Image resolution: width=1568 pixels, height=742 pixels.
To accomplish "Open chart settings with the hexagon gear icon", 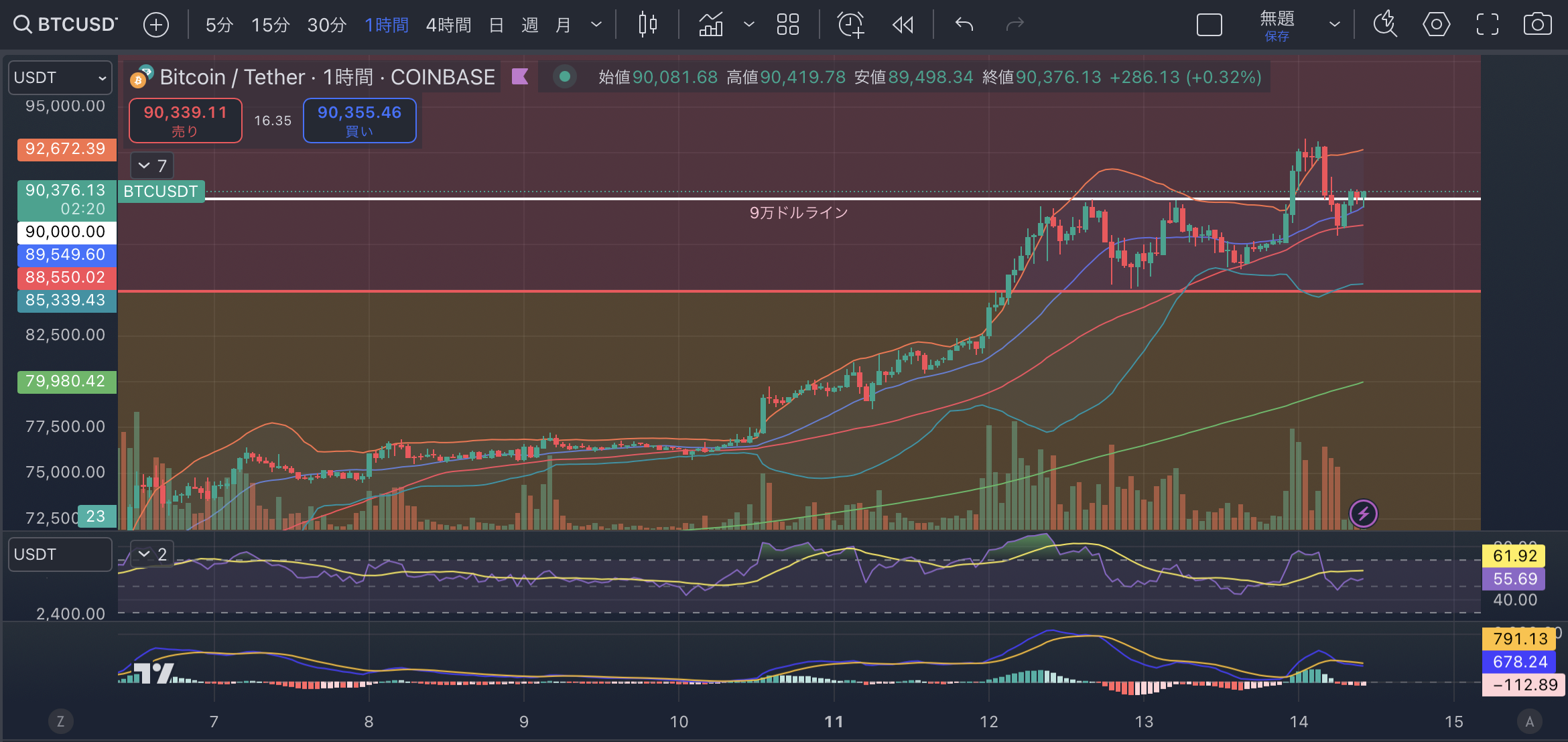I will pos(1436,25).
